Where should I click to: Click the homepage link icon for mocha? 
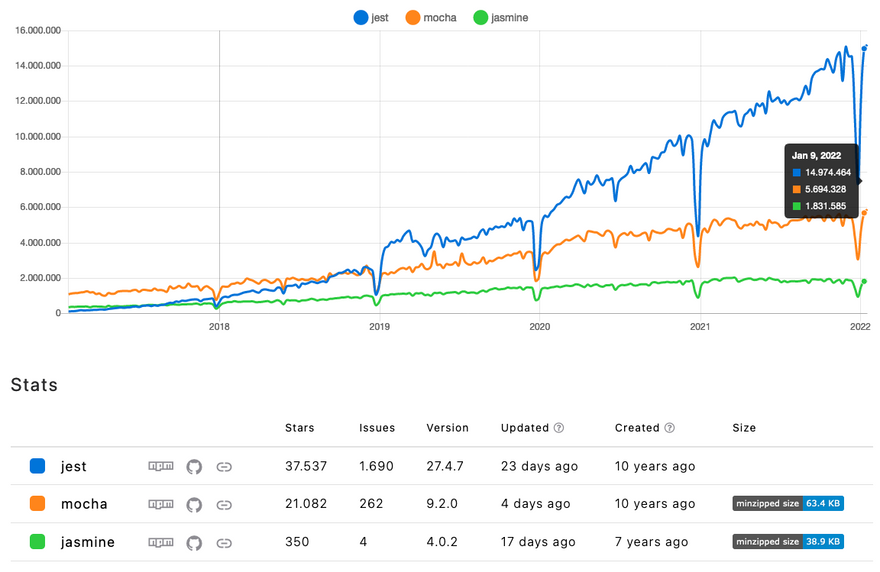tap(224, 504)
